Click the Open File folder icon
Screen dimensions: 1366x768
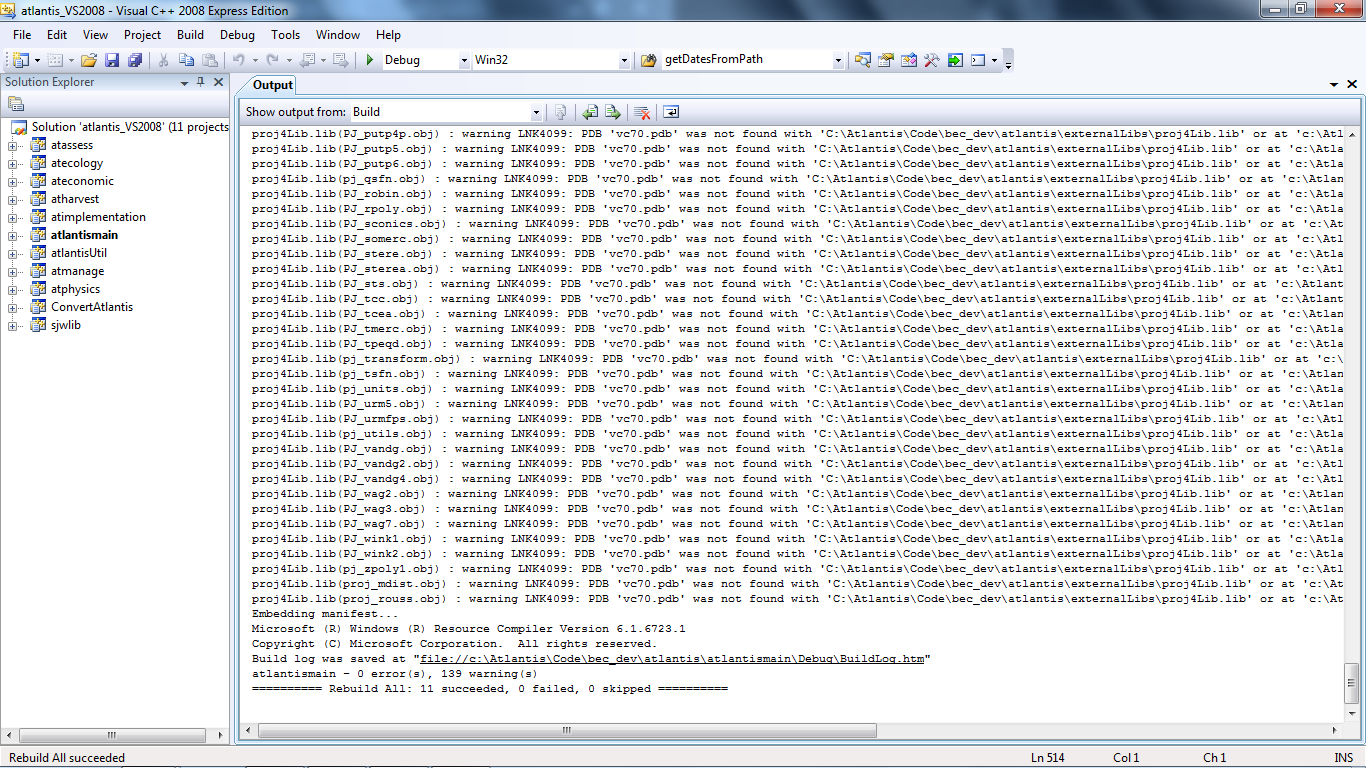point(89,60)
